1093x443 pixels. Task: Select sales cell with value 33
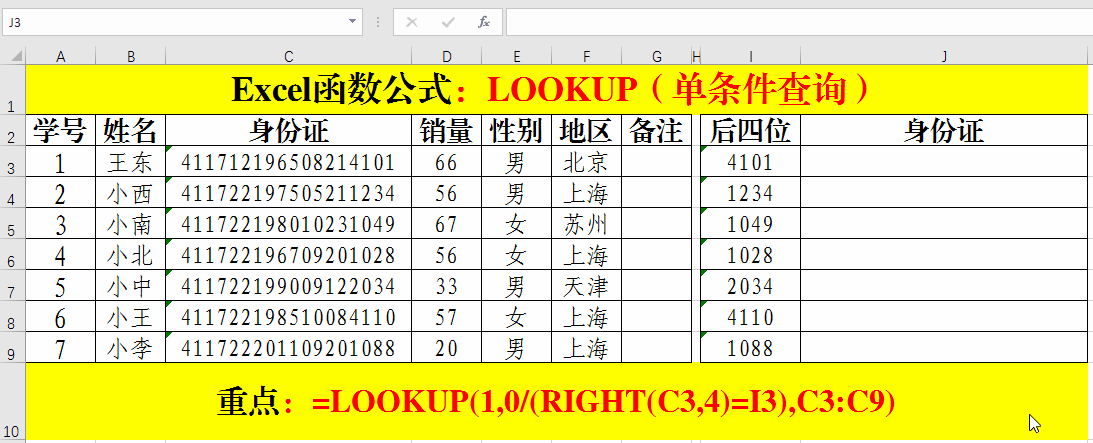click(x=447, y=286)
